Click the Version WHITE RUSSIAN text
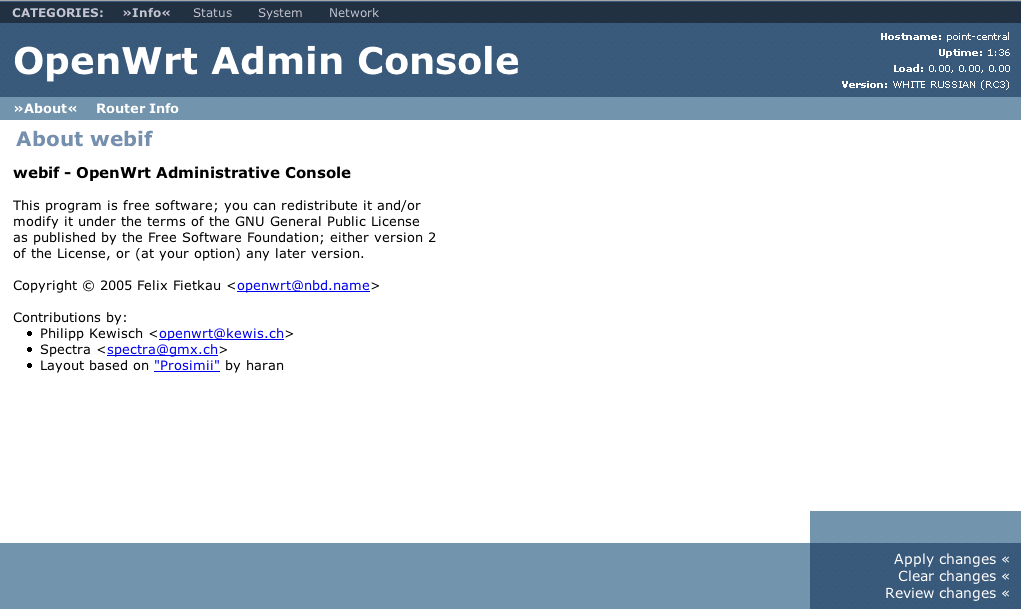Image resolution: width=1021 pixels, height=609 pixels. 950,85
